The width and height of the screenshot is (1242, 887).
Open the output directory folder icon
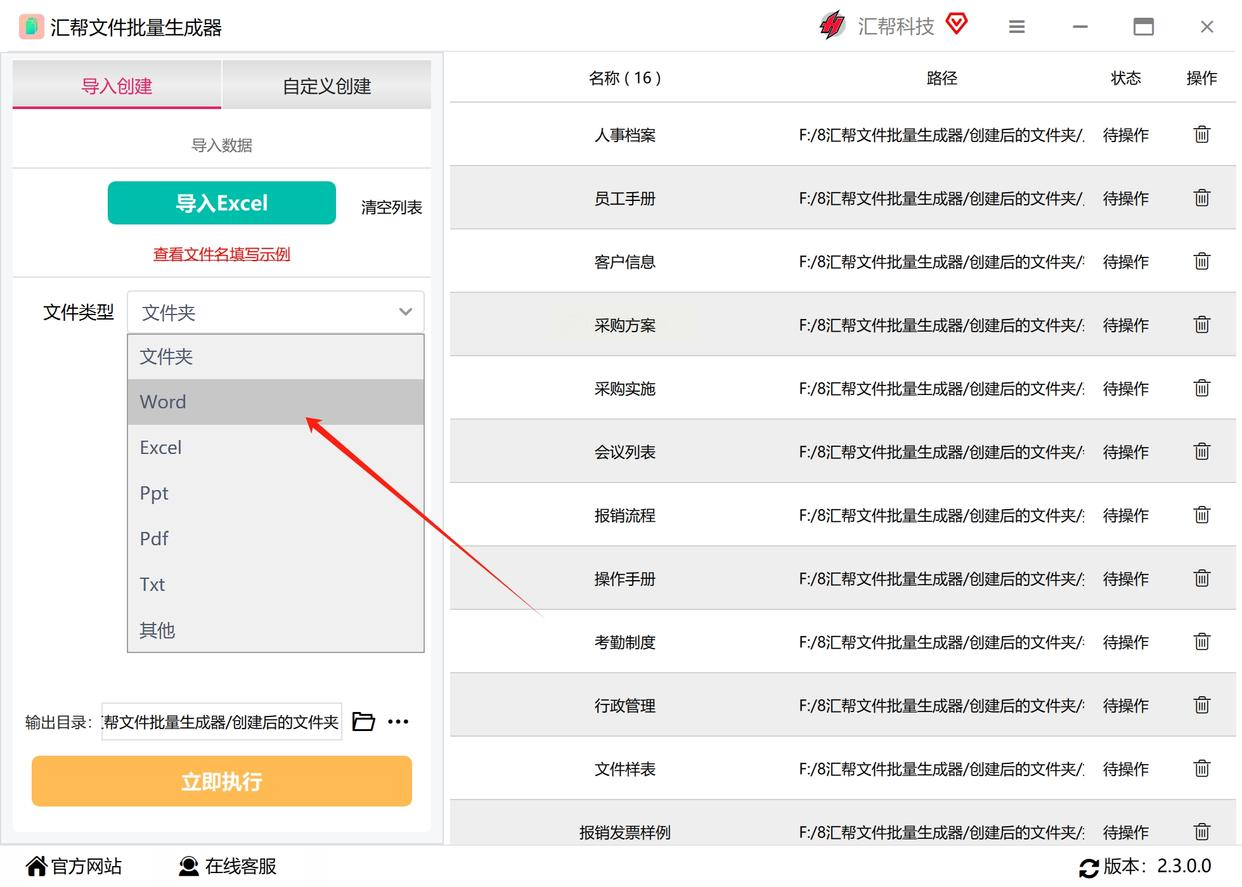(x=364, y=722)
